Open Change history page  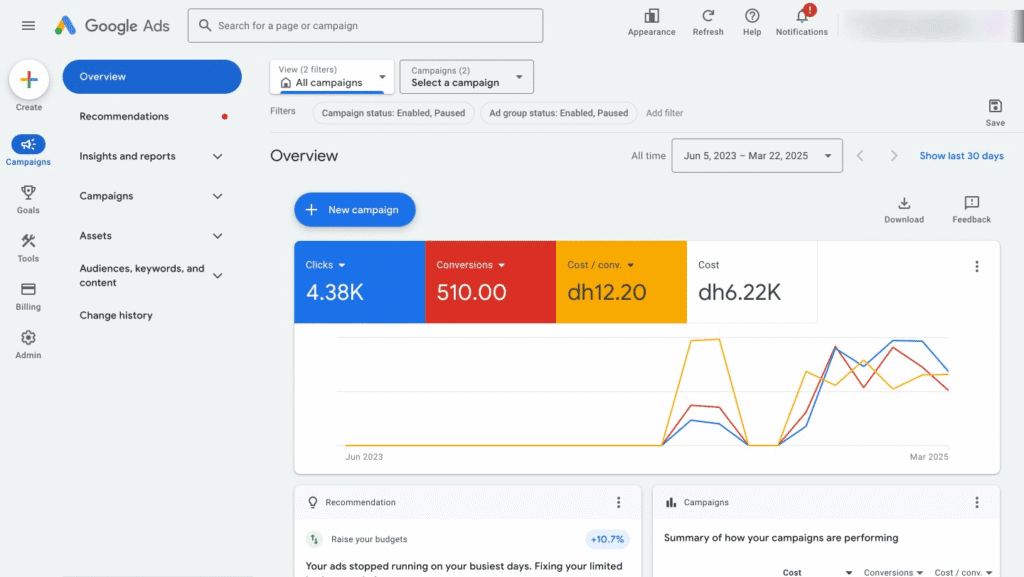(116, 315)
